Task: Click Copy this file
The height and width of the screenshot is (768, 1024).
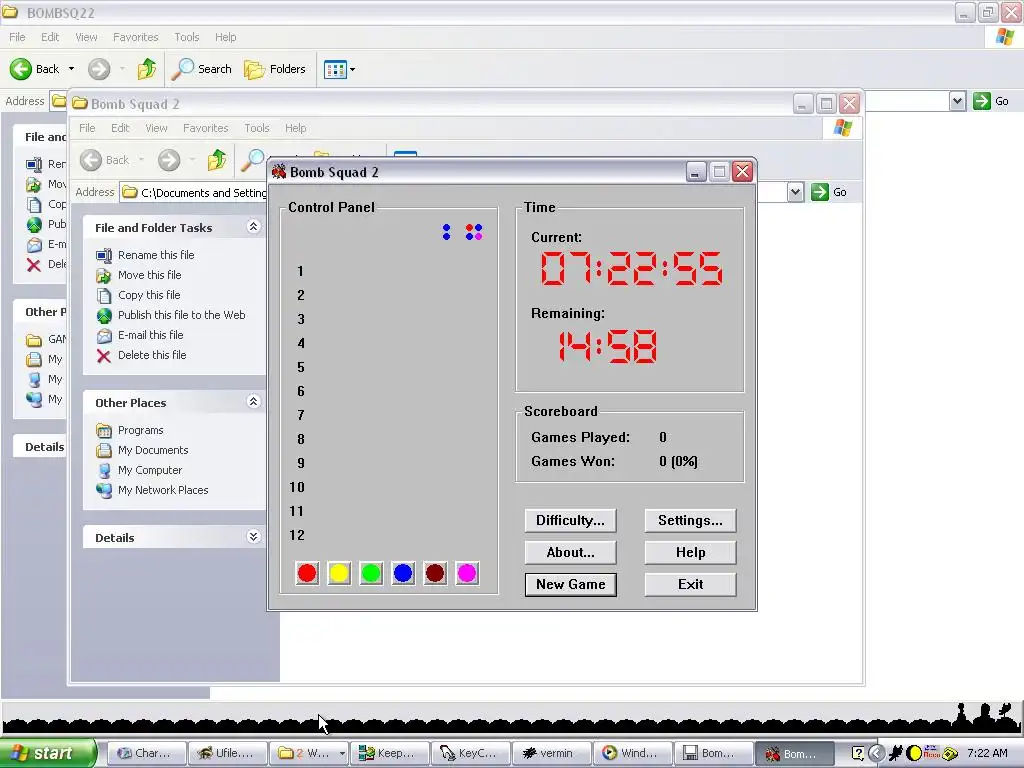Action: click(149, 295)
